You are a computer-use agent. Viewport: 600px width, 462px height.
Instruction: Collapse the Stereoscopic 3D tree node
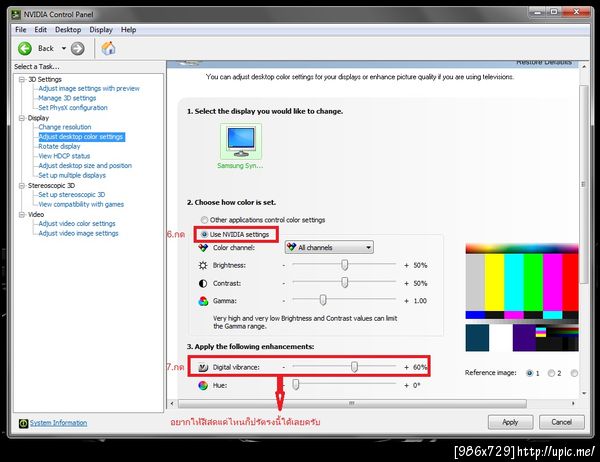coord(22,186)
